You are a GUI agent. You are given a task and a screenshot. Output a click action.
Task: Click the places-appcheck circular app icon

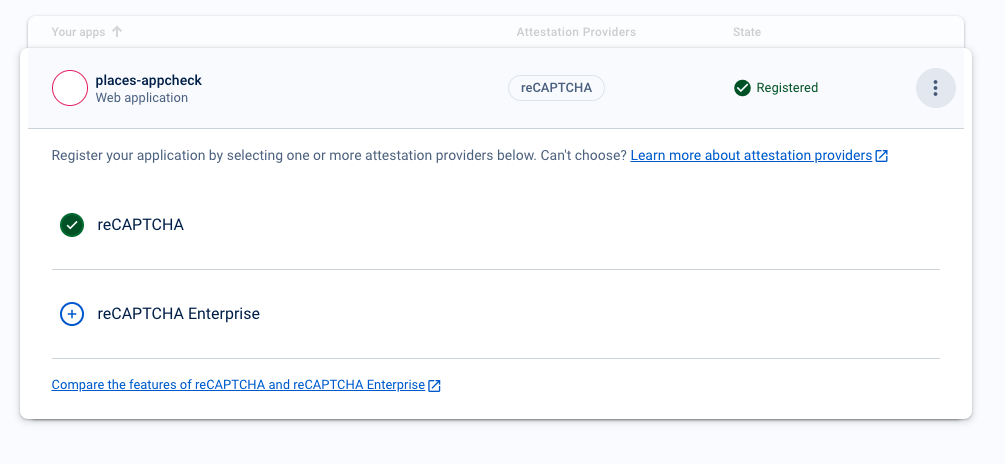pyautogui.click(x=70, y=88)
